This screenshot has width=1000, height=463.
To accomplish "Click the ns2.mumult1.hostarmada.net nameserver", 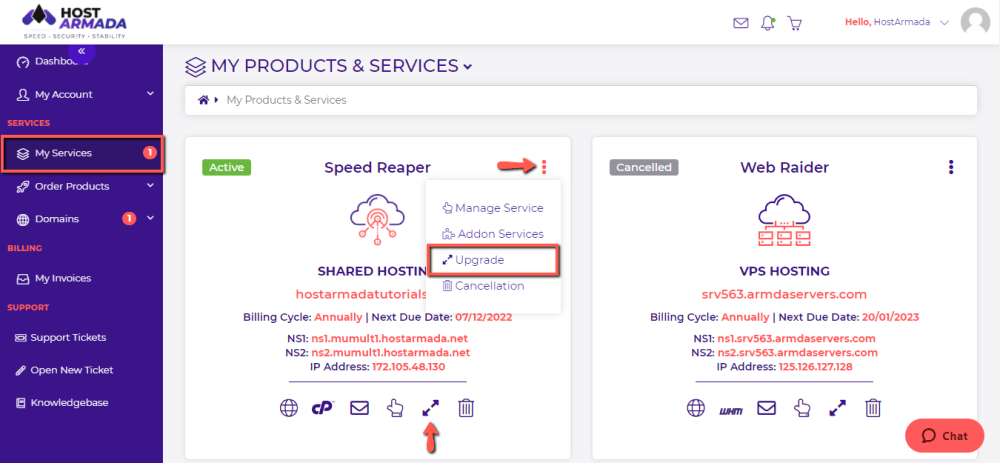I will pyautogui.click(x=390, y=352).
